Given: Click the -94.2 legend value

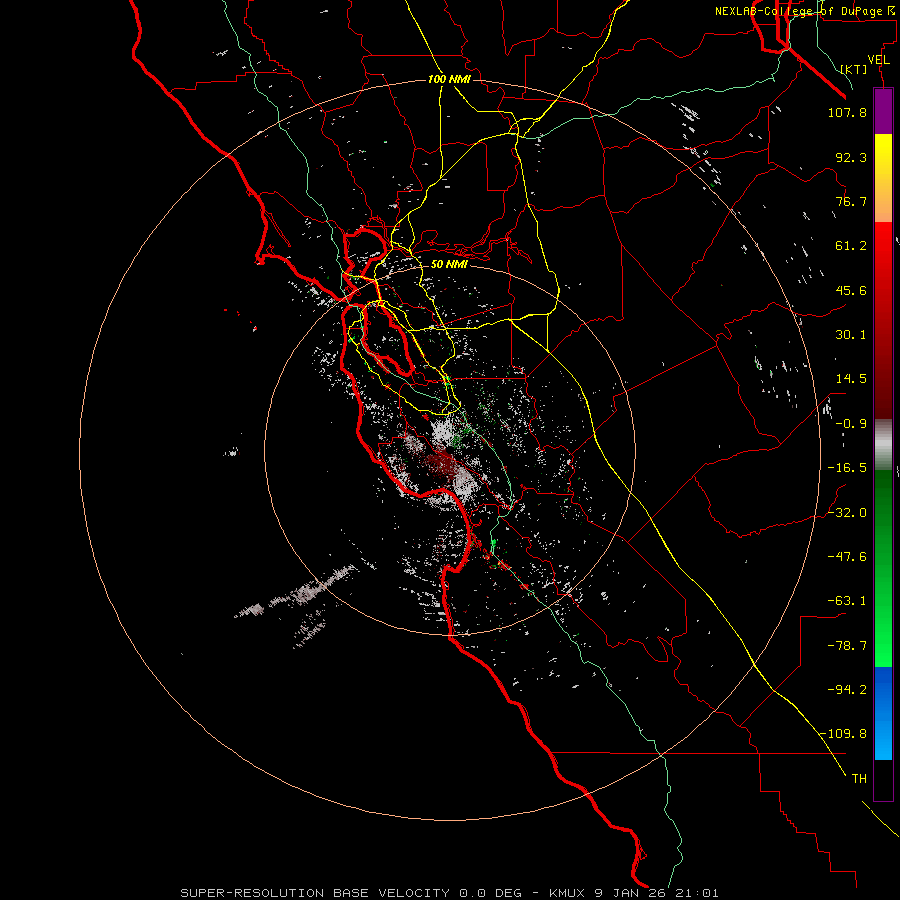Looking at the screenshot, I should coord(847,690).
